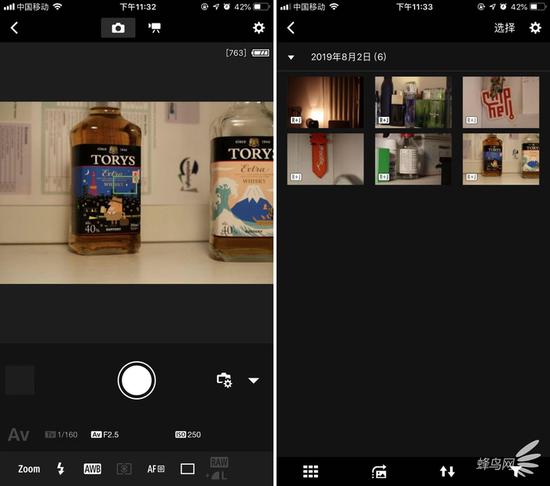The height and width of the screenshot is (486, 550).
Task: Change RAW image quality setting
Action: 219,468
